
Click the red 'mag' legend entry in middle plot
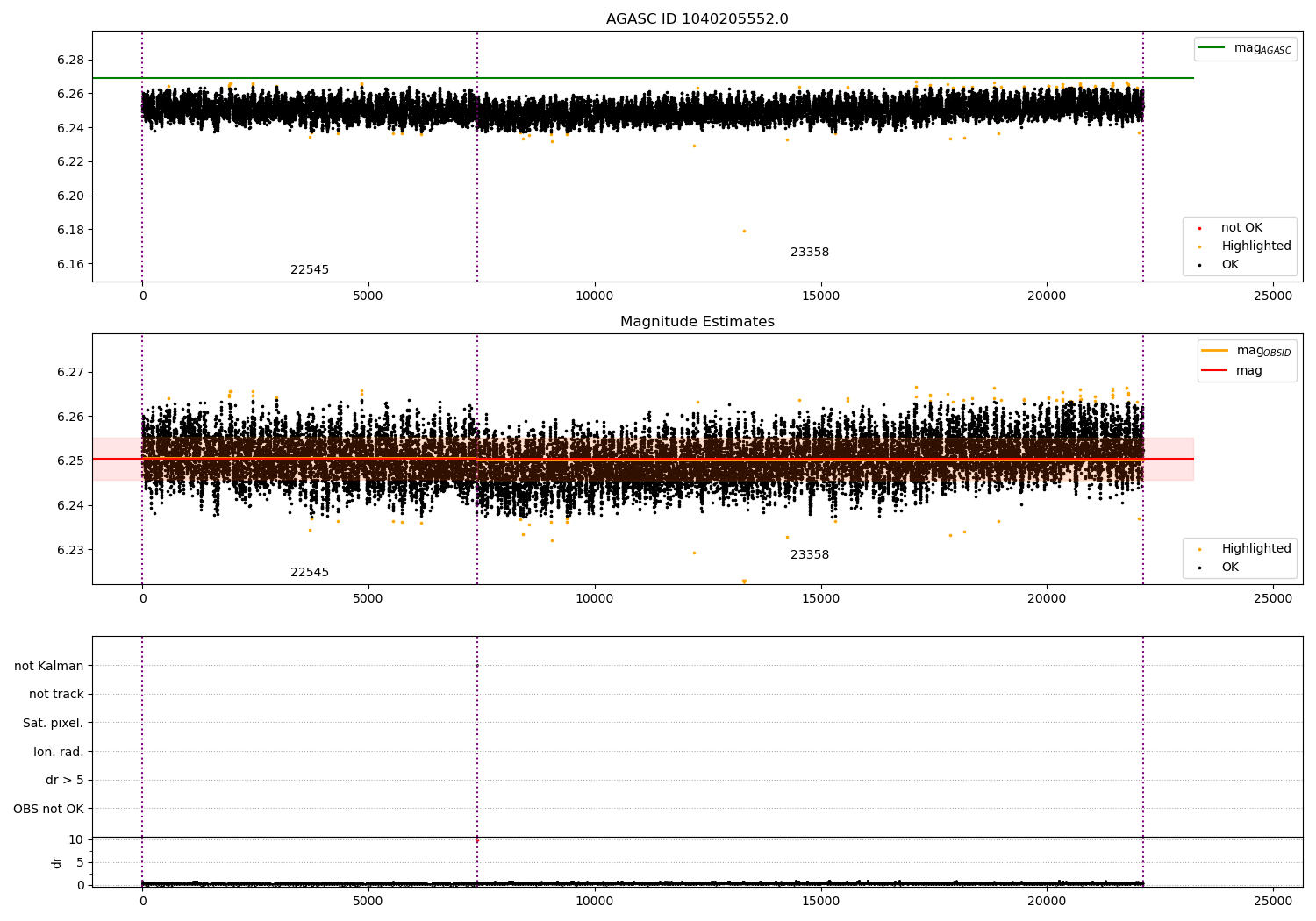1233,371
